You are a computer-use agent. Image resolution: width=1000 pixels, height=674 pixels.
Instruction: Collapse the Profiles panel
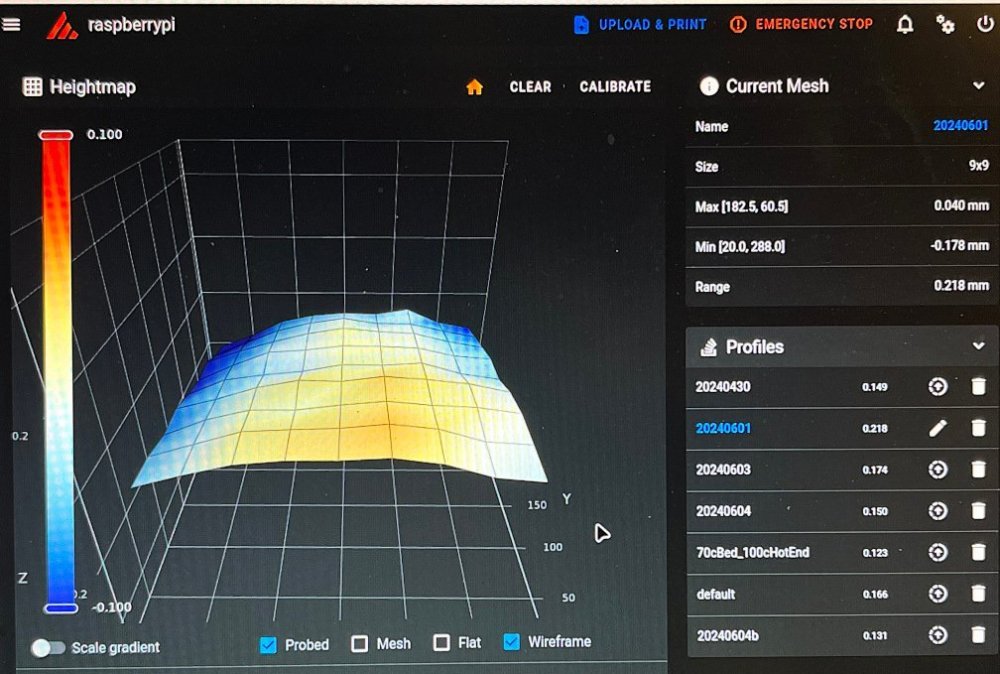[x=978, y=346]
